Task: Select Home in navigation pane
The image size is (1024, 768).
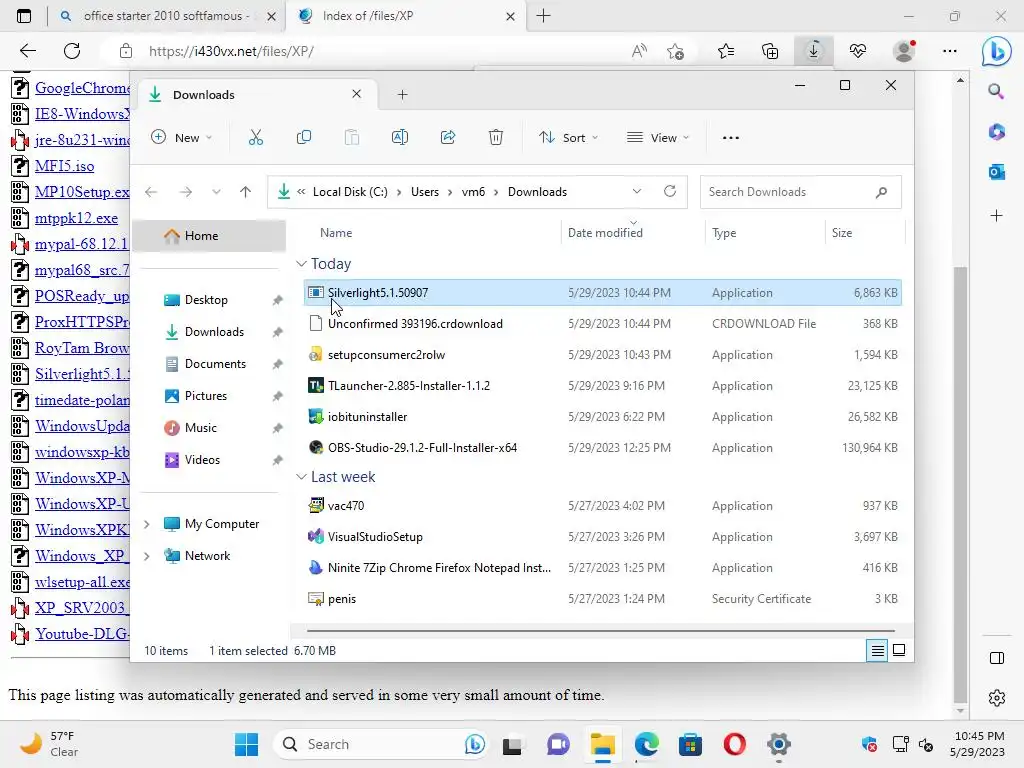Action: pyautogui.click(x=209, y=236)
